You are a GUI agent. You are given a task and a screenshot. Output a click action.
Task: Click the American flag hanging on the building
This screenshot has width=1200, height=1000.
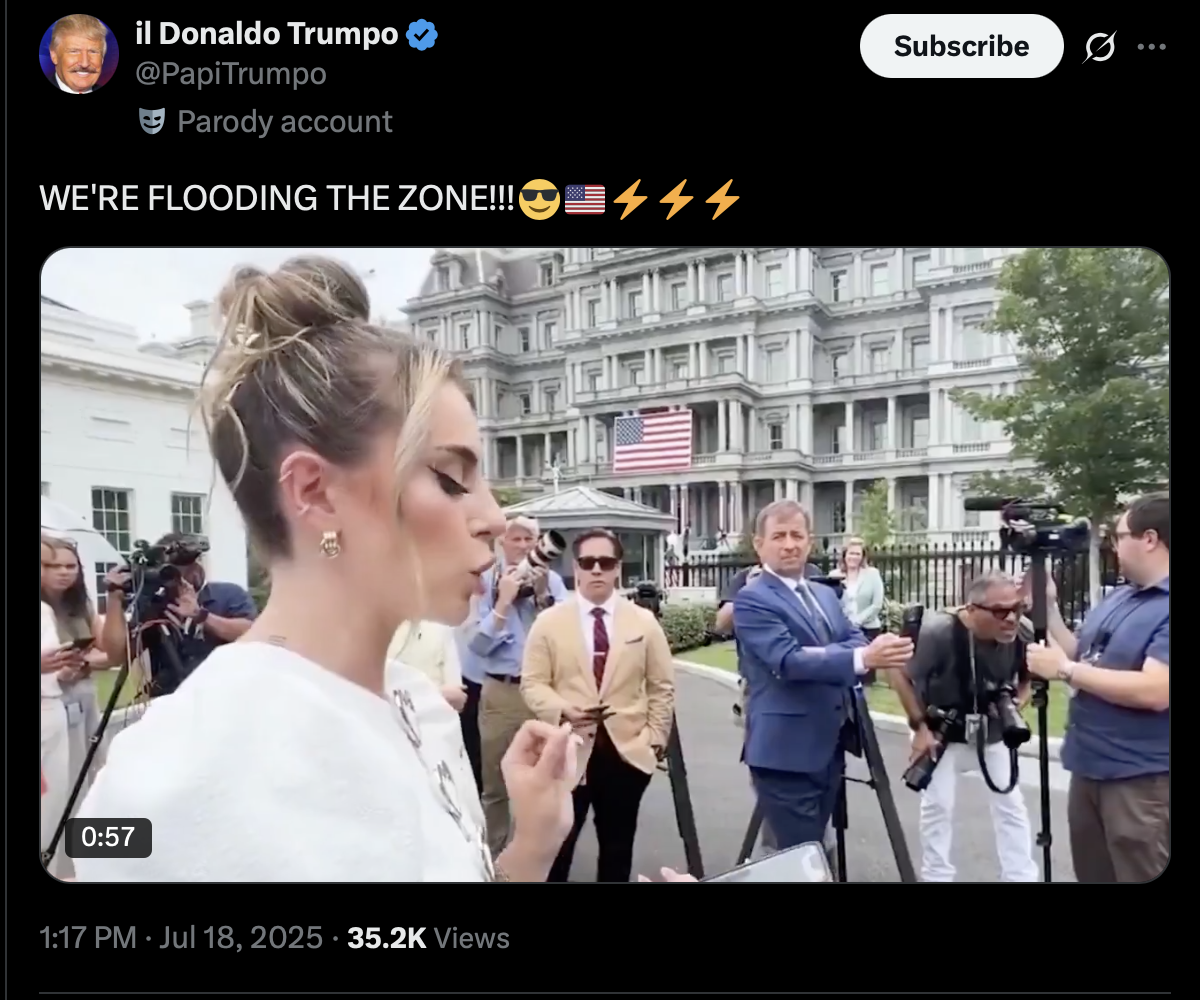tap(652, 440)
